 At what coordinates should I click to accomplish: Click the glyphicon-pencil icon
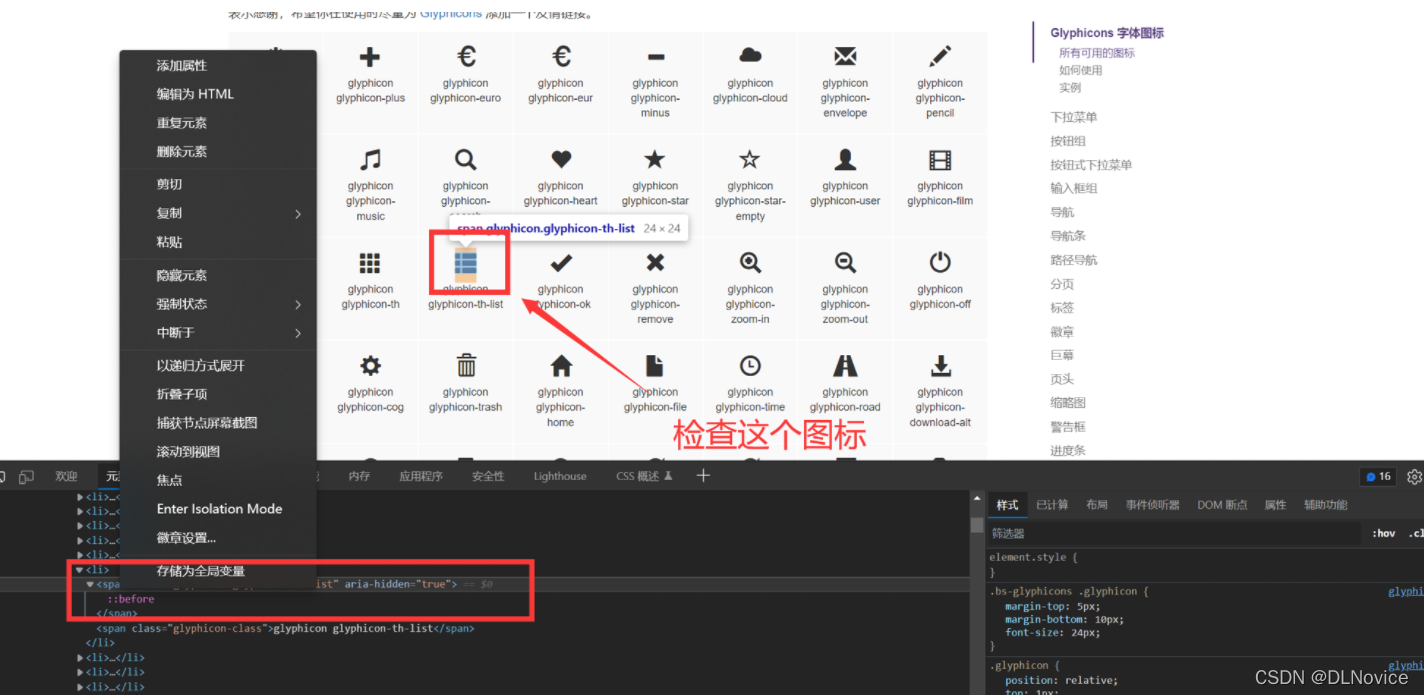click(x=940, y=56)
